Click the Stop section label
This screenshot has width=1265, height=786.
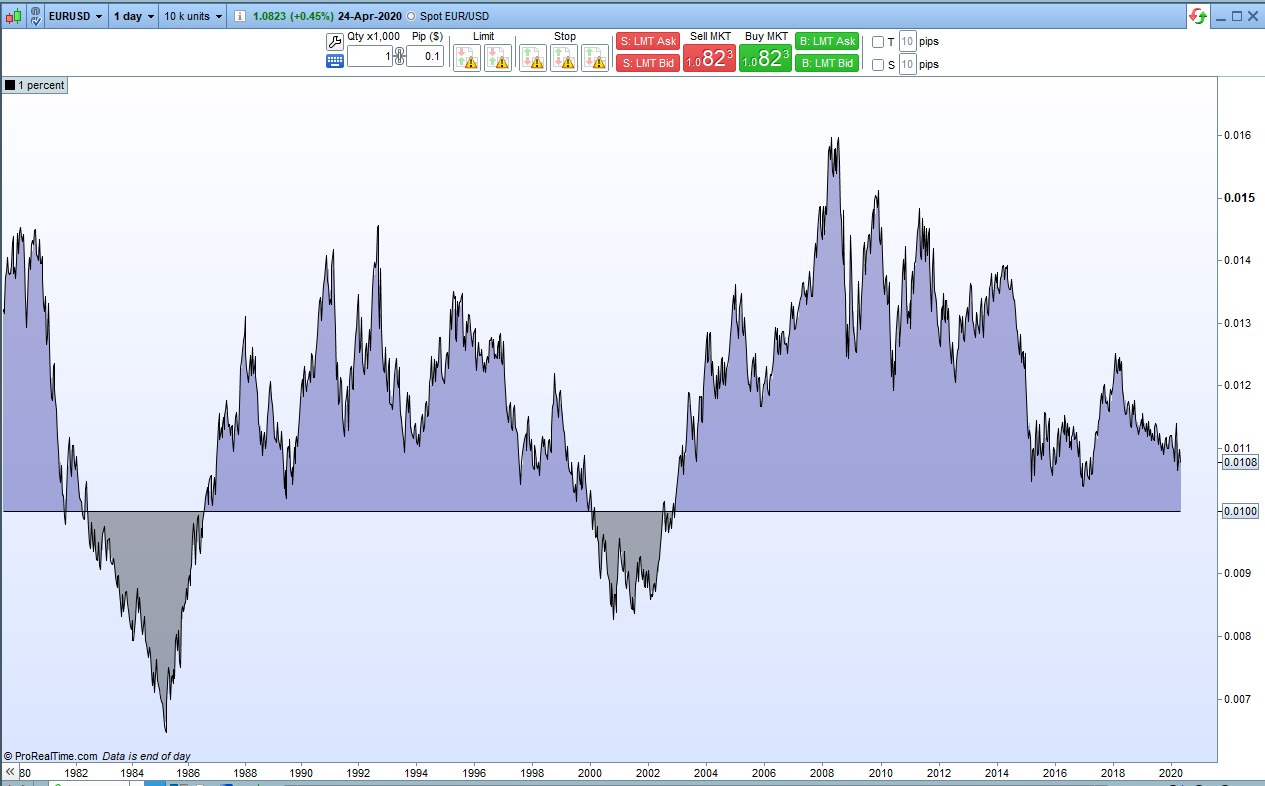click(565, 37)
